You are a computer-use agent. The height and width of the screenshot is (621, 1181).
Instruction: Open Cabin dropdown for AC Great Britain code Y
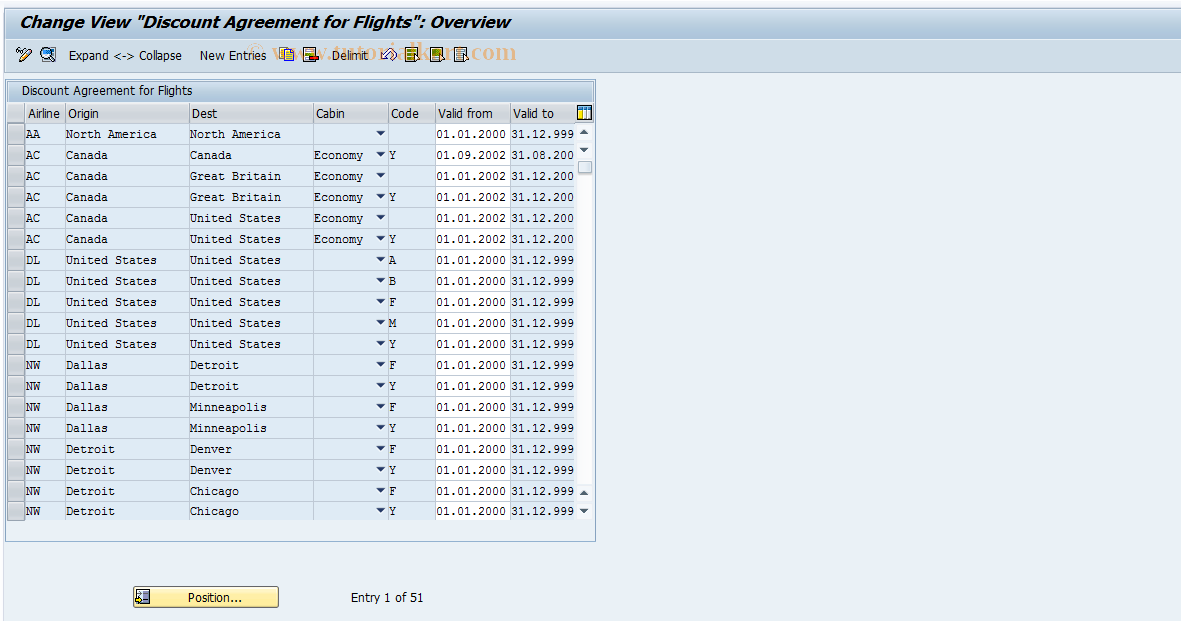pos(380,197)
